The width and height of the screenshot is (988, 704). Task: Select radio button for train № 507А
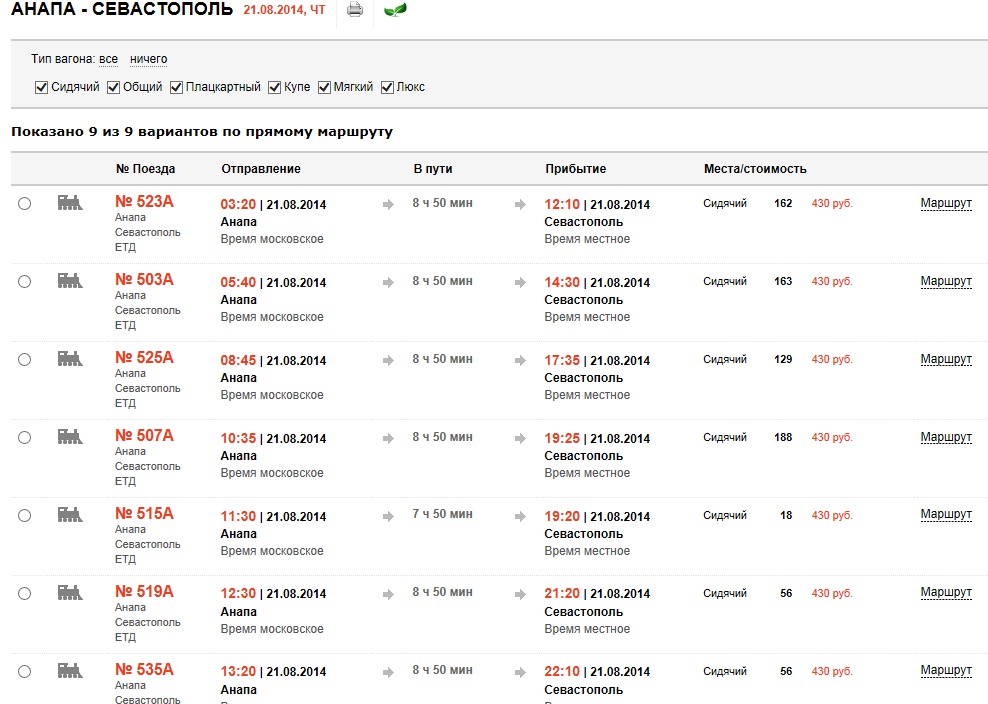click(x=25, y=437)
